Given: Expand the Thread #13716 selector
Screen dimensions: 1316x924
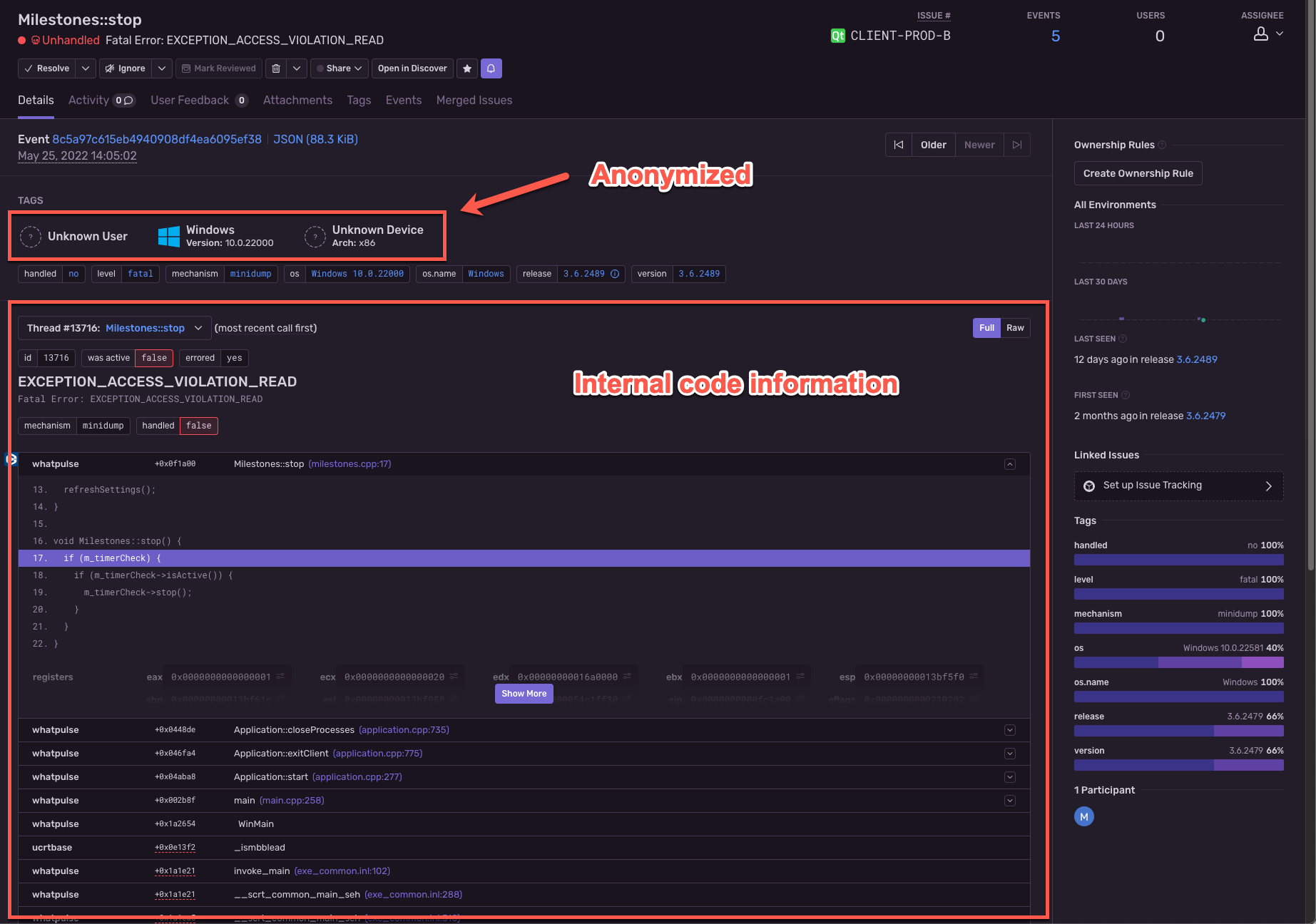Looking at the screenshot, I should click(x=198, y=328).
